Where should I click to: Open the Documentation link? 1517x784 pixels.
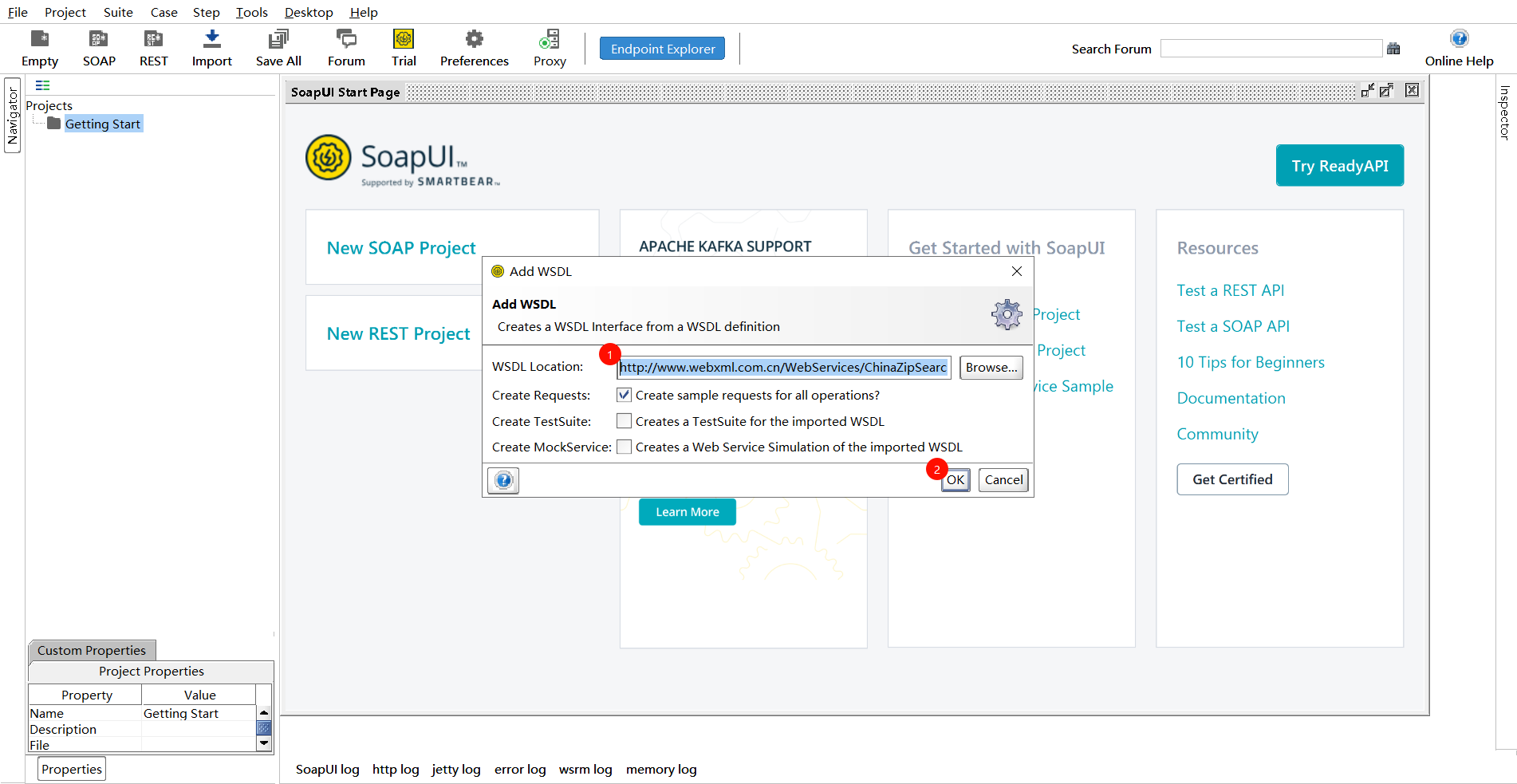pyautogui.click(x=1231, y=398)
